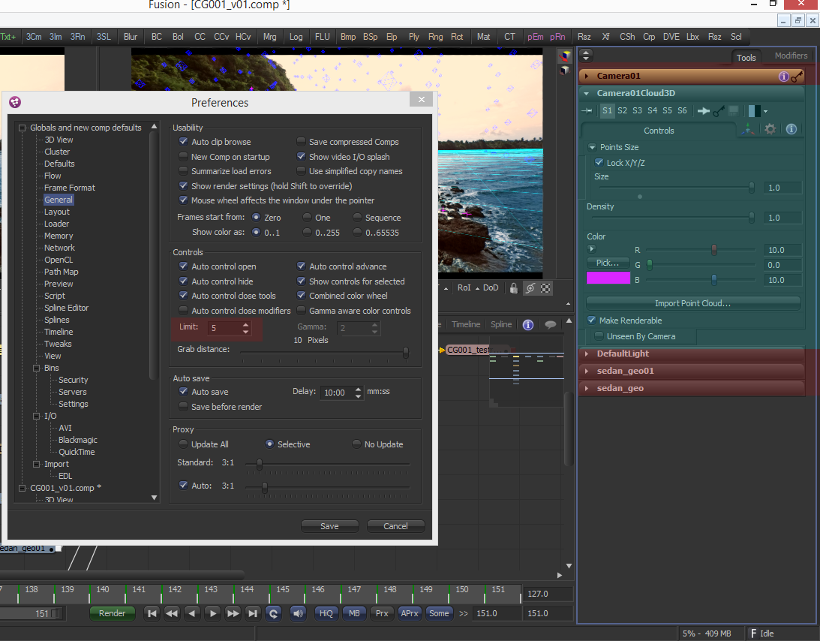Select the Txt+ text tool
This screenshot has width=820, height=641.
(x=8, y=37)
